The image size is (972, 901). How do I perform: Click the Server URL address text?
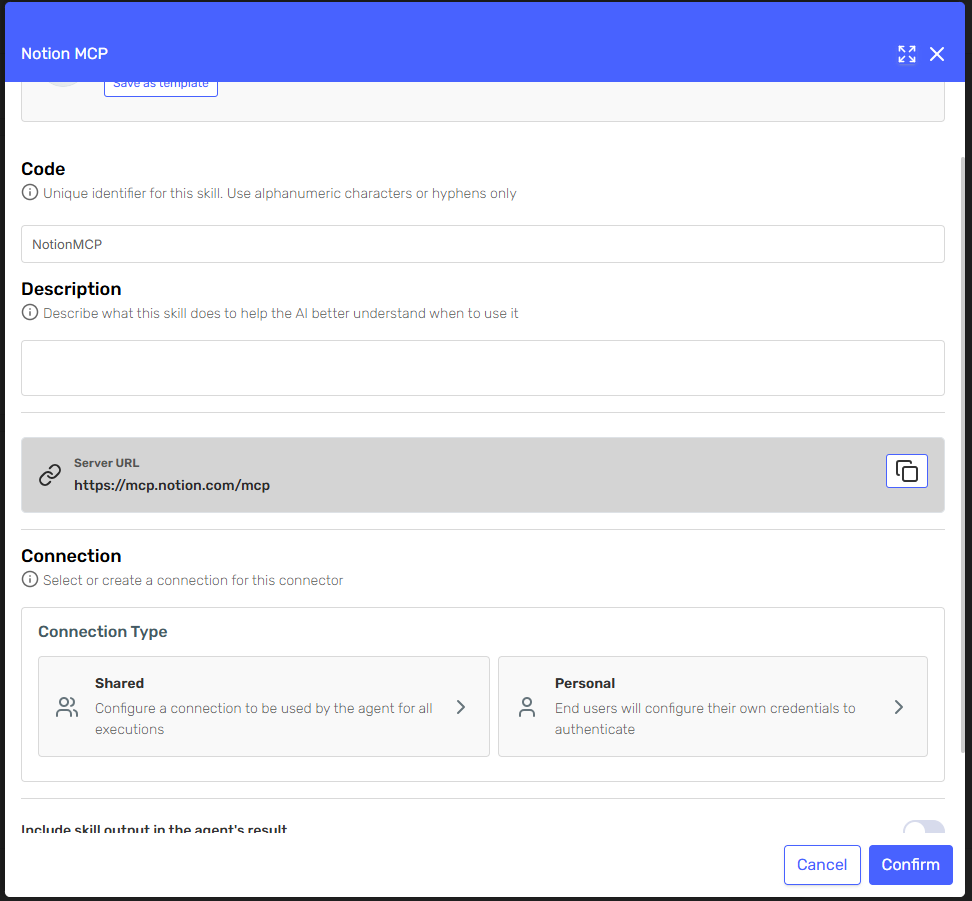(172, 486)
